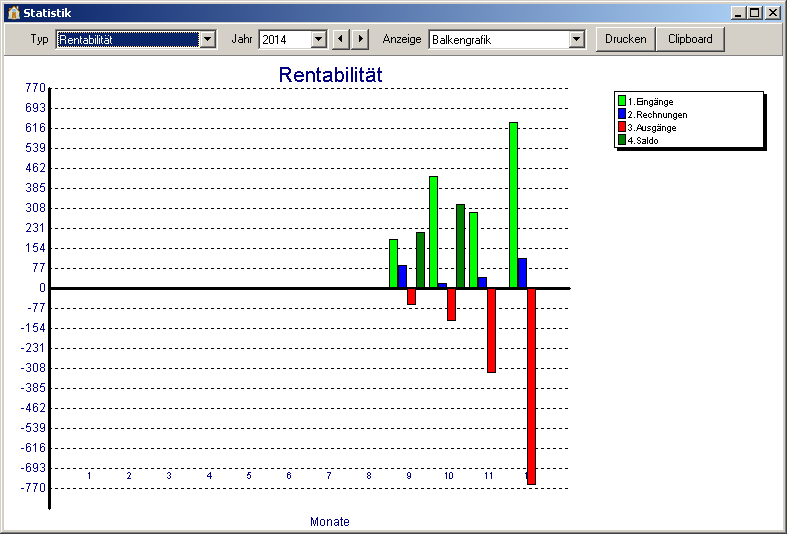Click the green Eingänge legend swatch
Image resolution: width=787 pixels, height=534 pixels.
(x=622, y=102)
